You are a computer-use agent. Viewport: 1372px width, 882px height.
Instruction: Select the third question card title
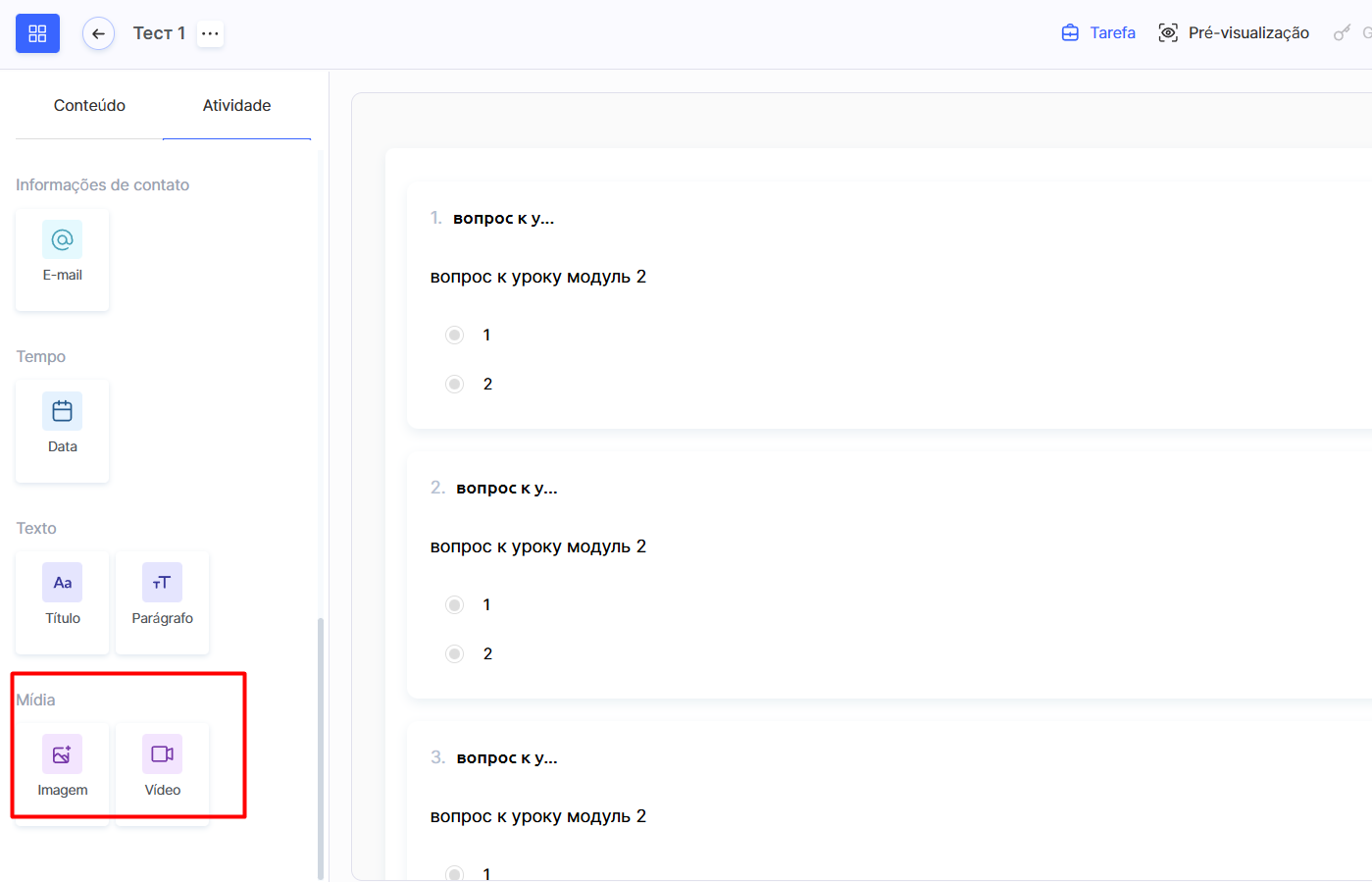click(x=506, y=758)
